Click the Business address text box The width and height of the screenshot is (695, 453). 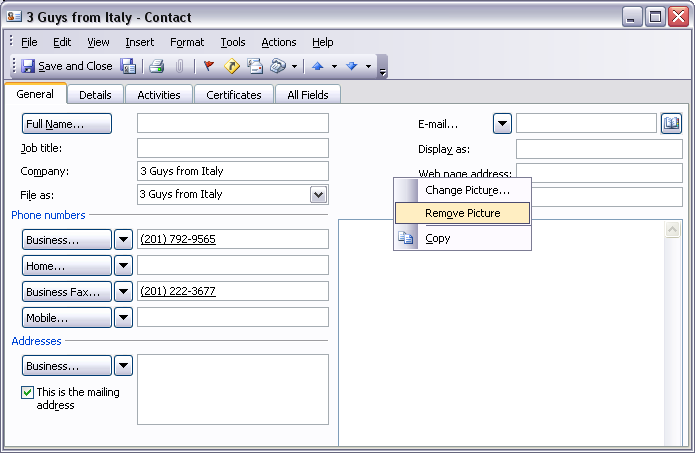[233, 389]
